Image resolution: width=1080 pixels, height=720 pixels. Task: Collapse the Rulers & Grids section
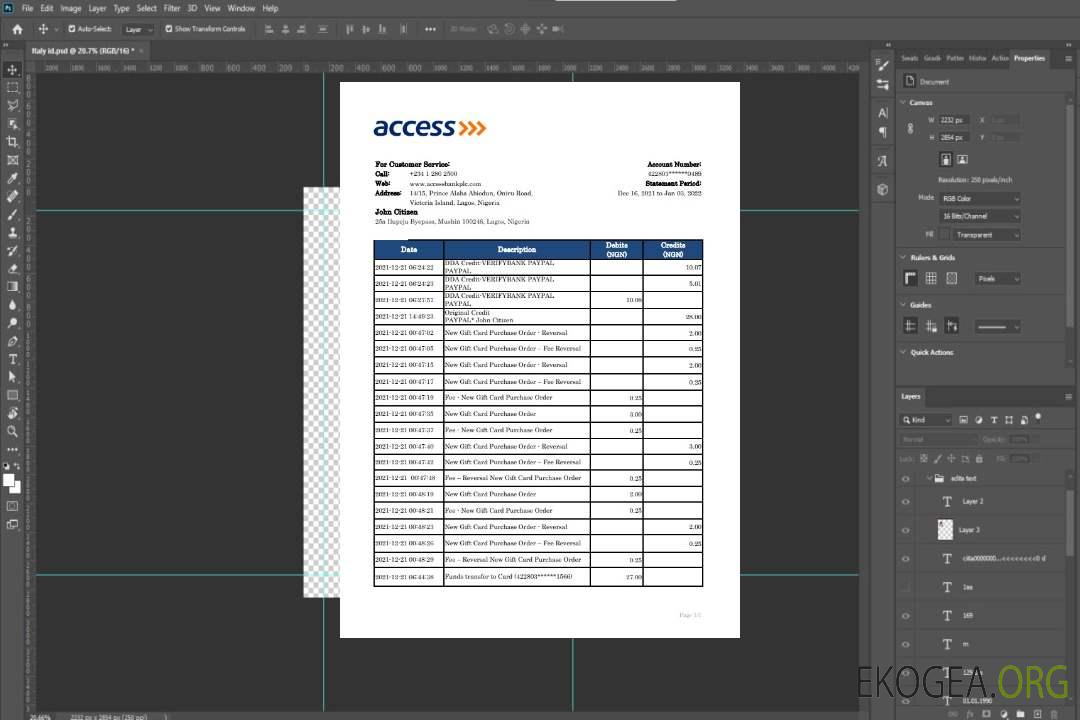(903, 258)
